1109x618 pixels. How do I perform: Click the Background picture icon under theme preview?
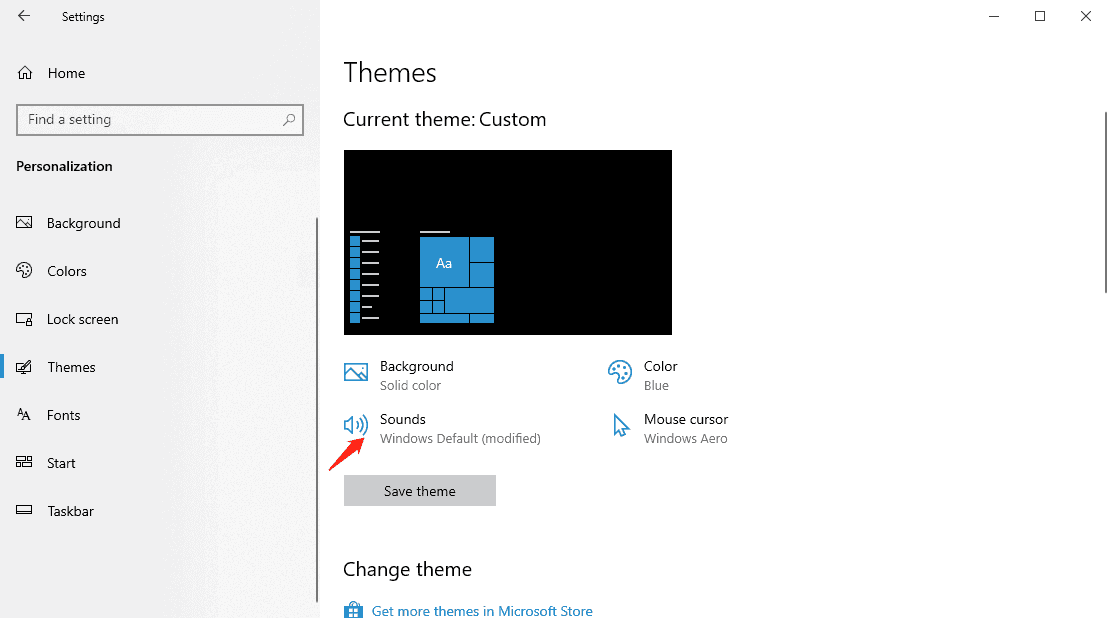coord(356,372)
